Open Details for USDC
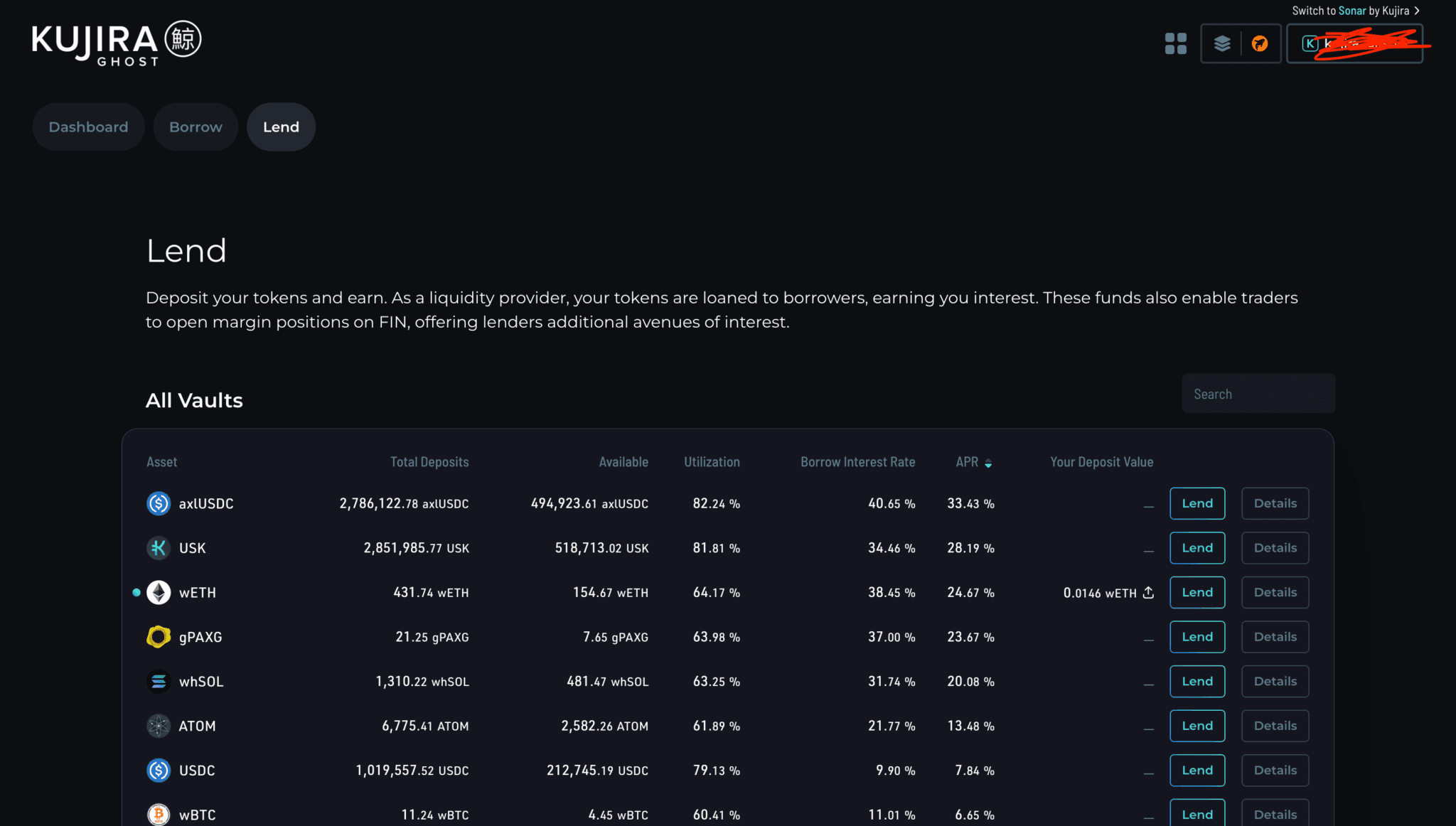Screen dimensions: 1456x826 coord(1275,771)
